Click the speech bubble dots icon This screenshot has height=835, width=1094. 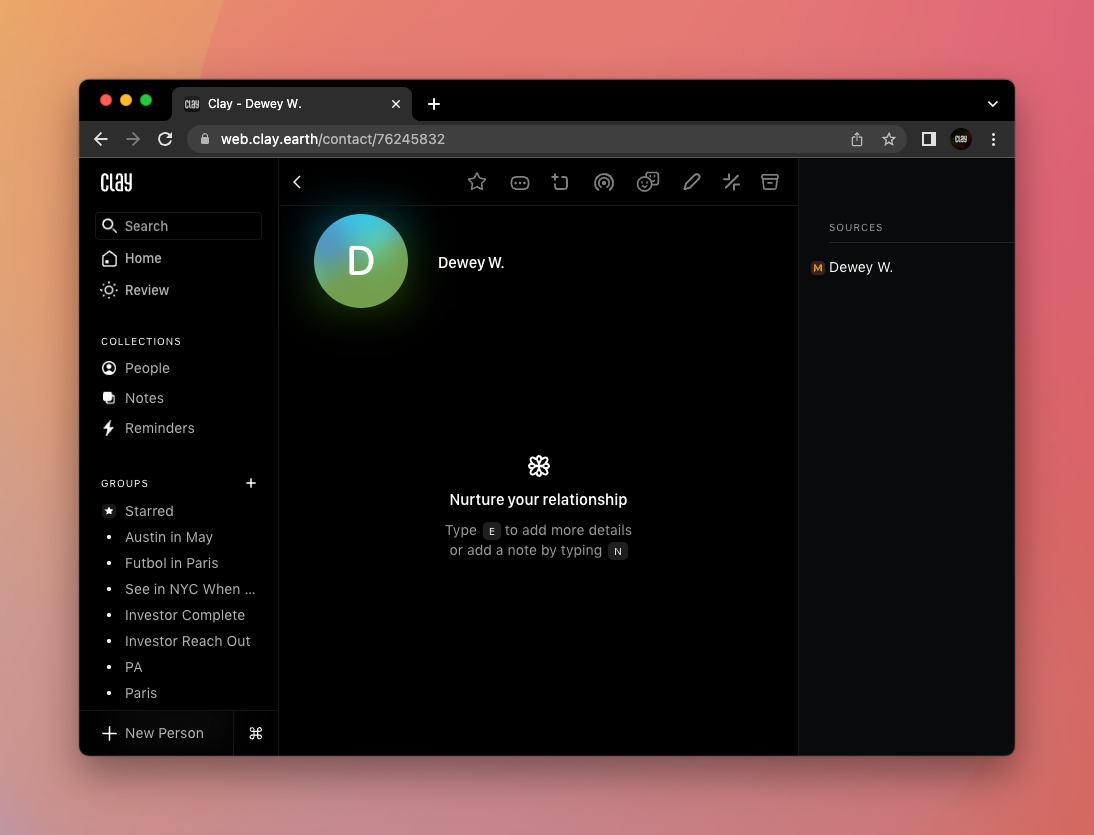[x=519, y=182]
